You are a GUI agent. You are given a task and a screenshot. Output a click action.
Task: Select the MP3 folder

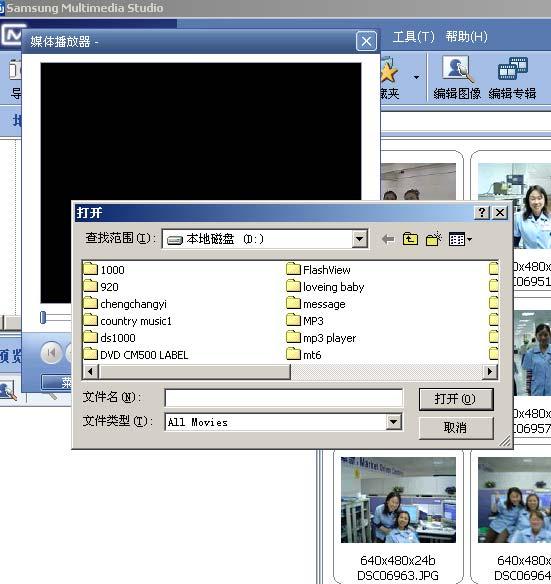(305, 321)
